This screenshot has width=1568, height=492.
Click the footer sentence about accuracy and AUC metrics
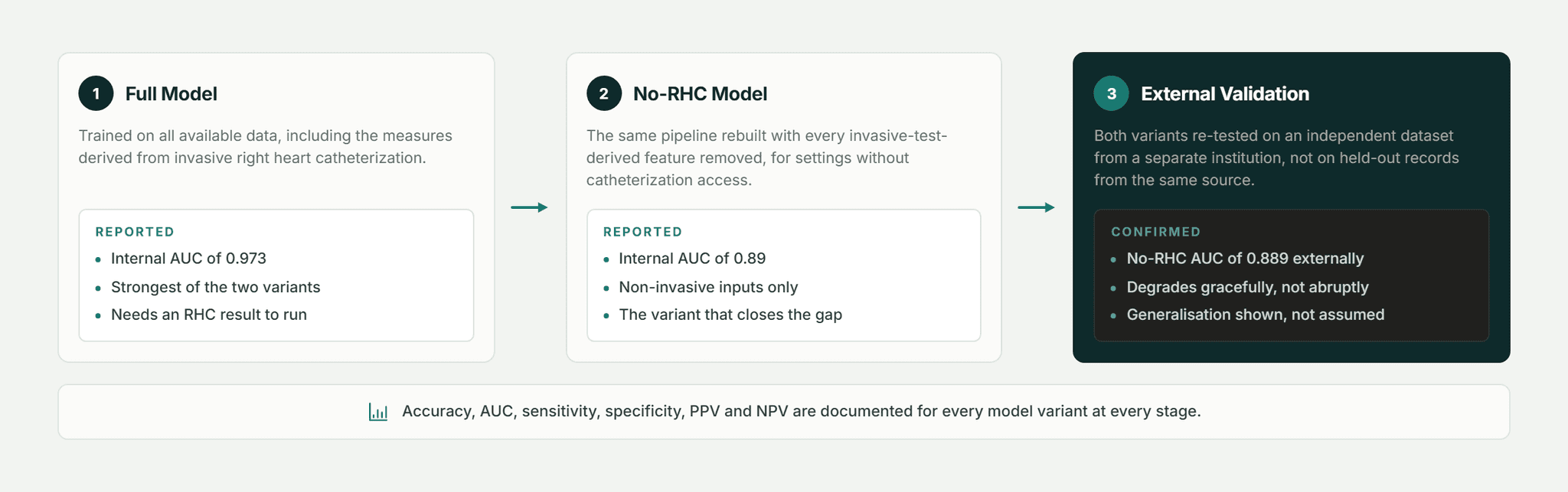coord(802,412)
